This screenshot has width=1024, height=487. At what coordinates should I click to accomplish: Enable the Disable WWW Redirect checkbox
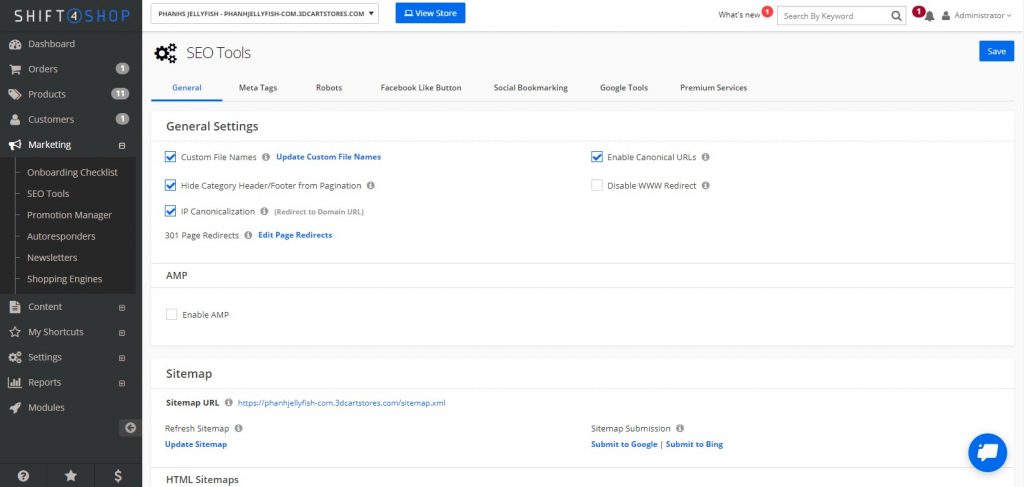point(597,185)
